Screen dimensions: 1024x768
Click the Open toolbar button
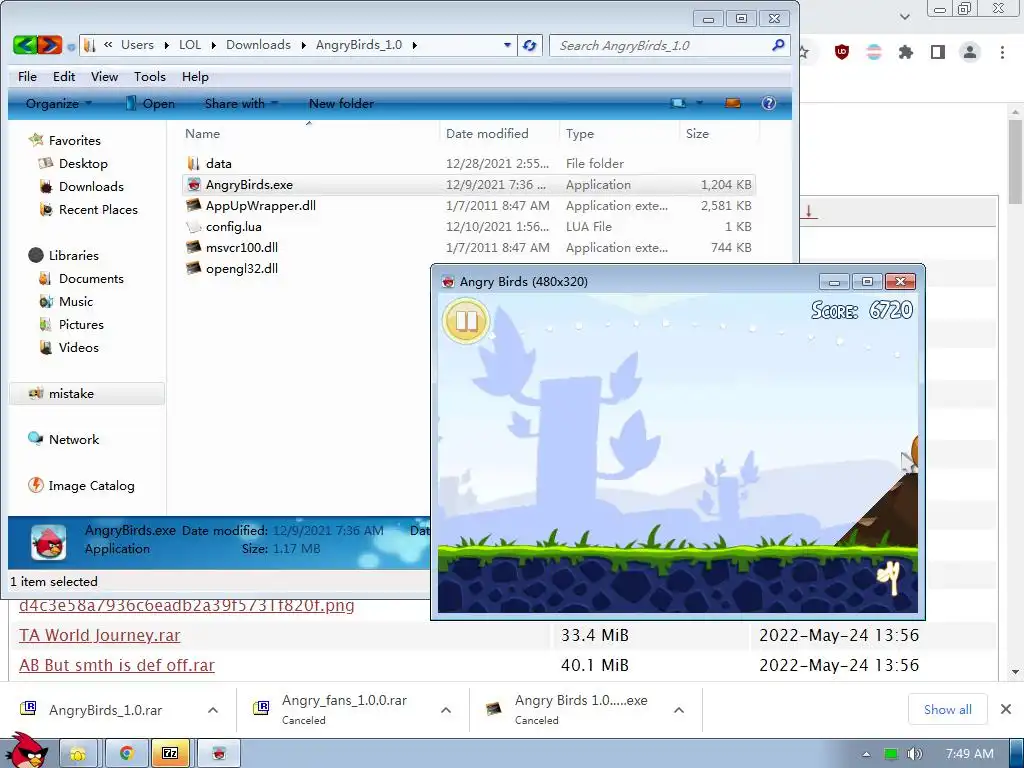pyautogui.click(x=150, y=103)
